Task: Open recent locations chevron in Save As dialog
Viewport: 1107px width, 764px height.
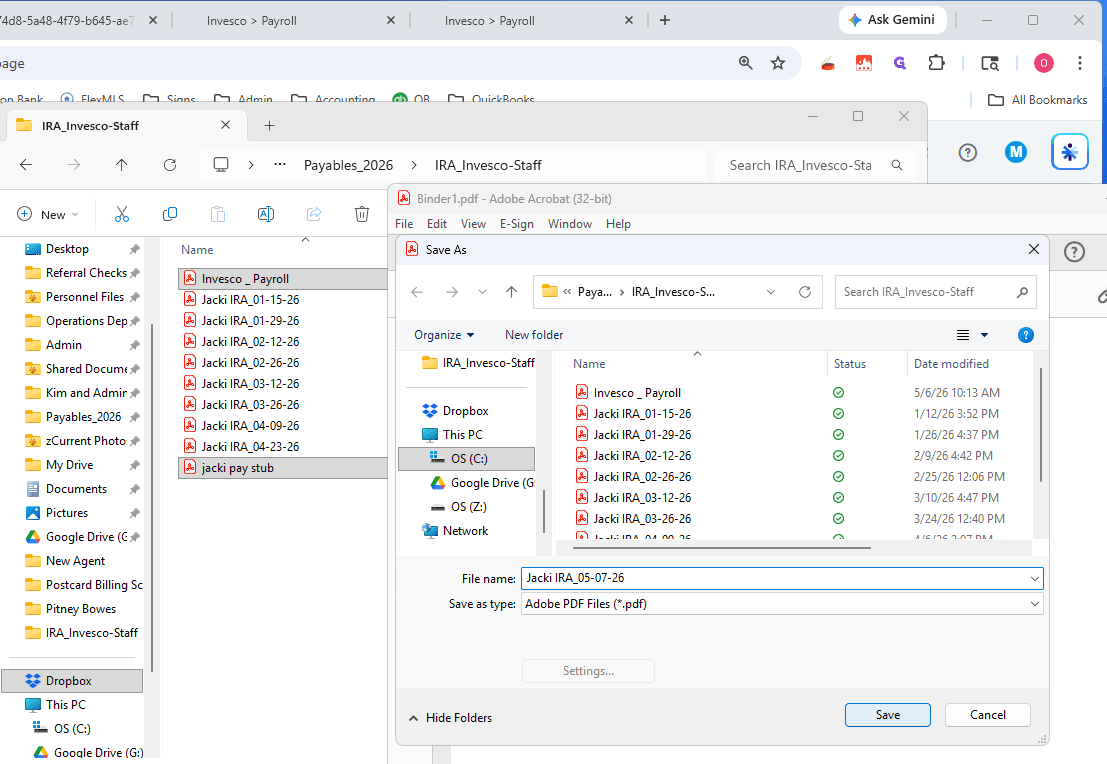Action: pyautogui.click(x=482, y=292)
